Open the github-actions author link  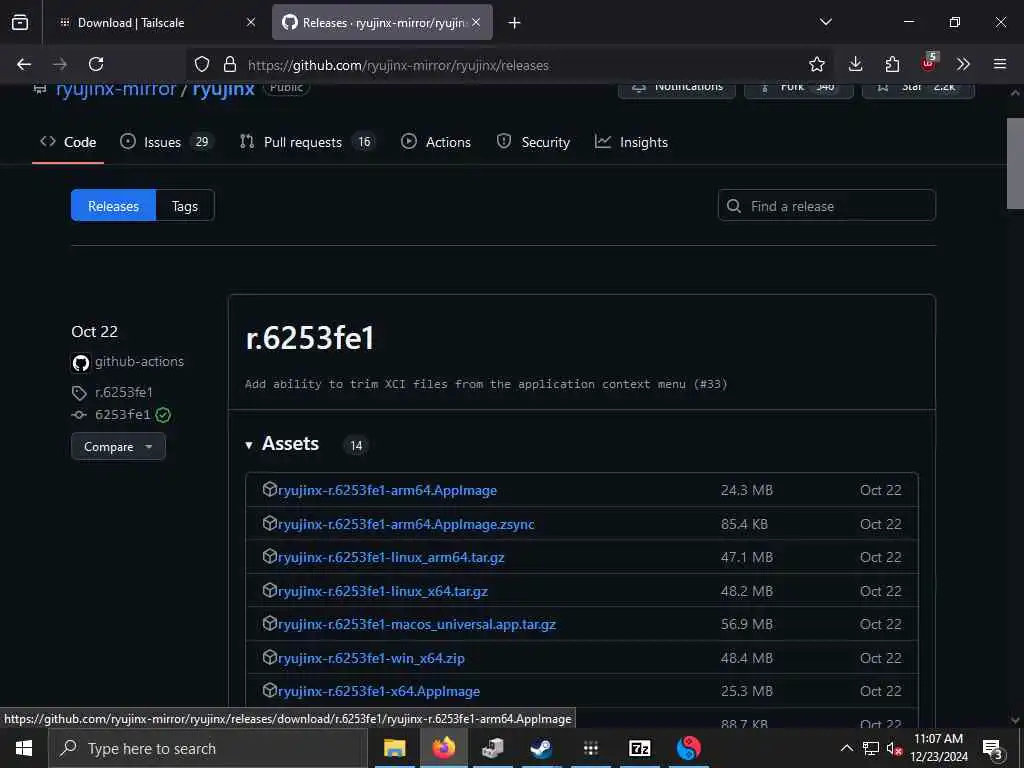tap(139, 361)
